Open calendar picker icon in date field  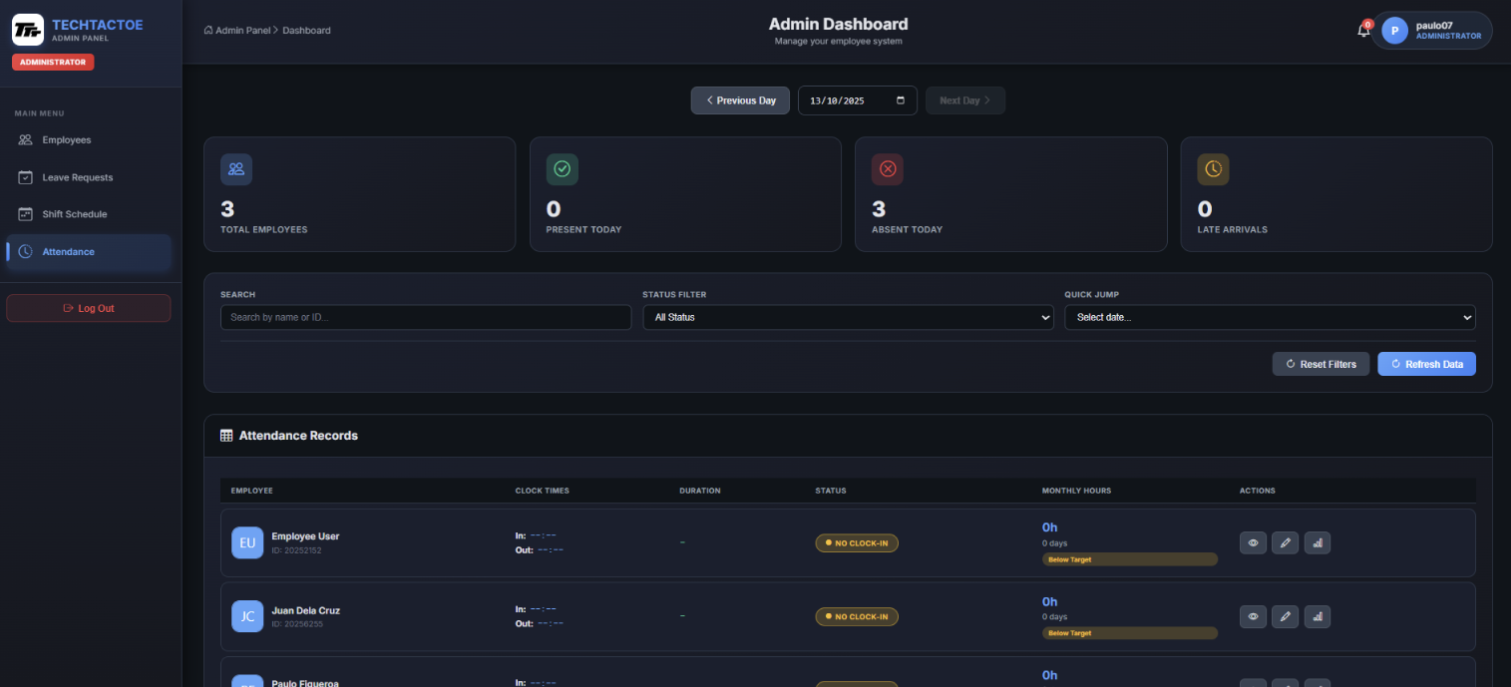click(x=901, y=100)
